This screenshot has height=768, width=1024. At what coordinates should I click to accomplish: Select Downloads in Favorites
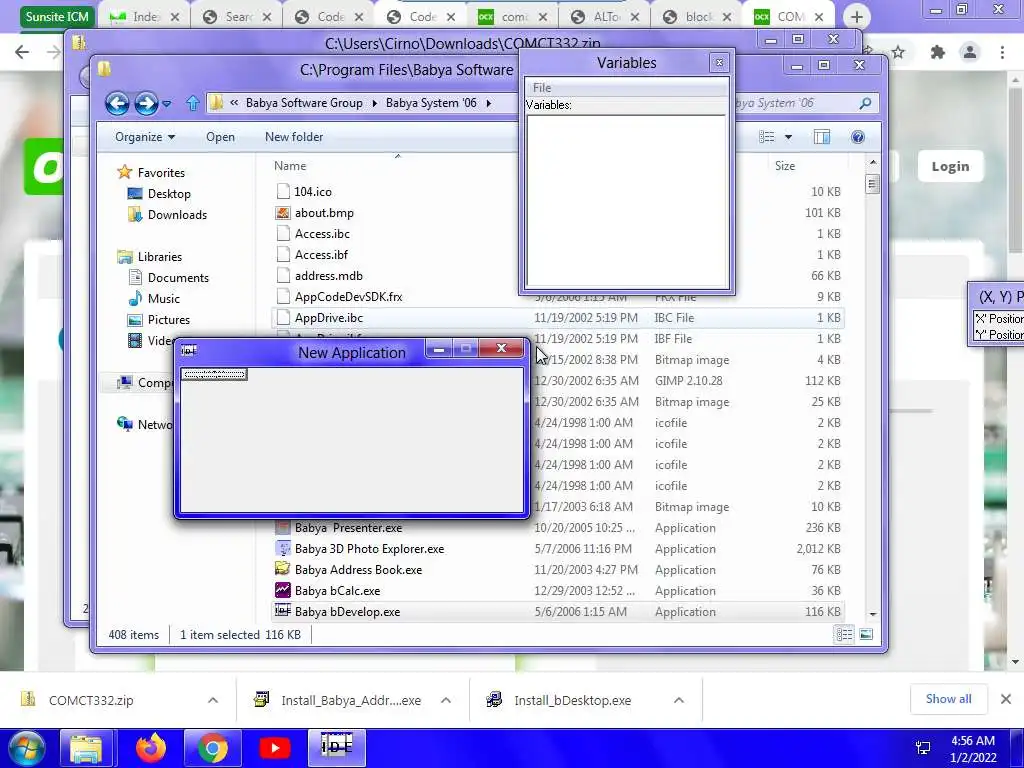(x=176, y=215)
